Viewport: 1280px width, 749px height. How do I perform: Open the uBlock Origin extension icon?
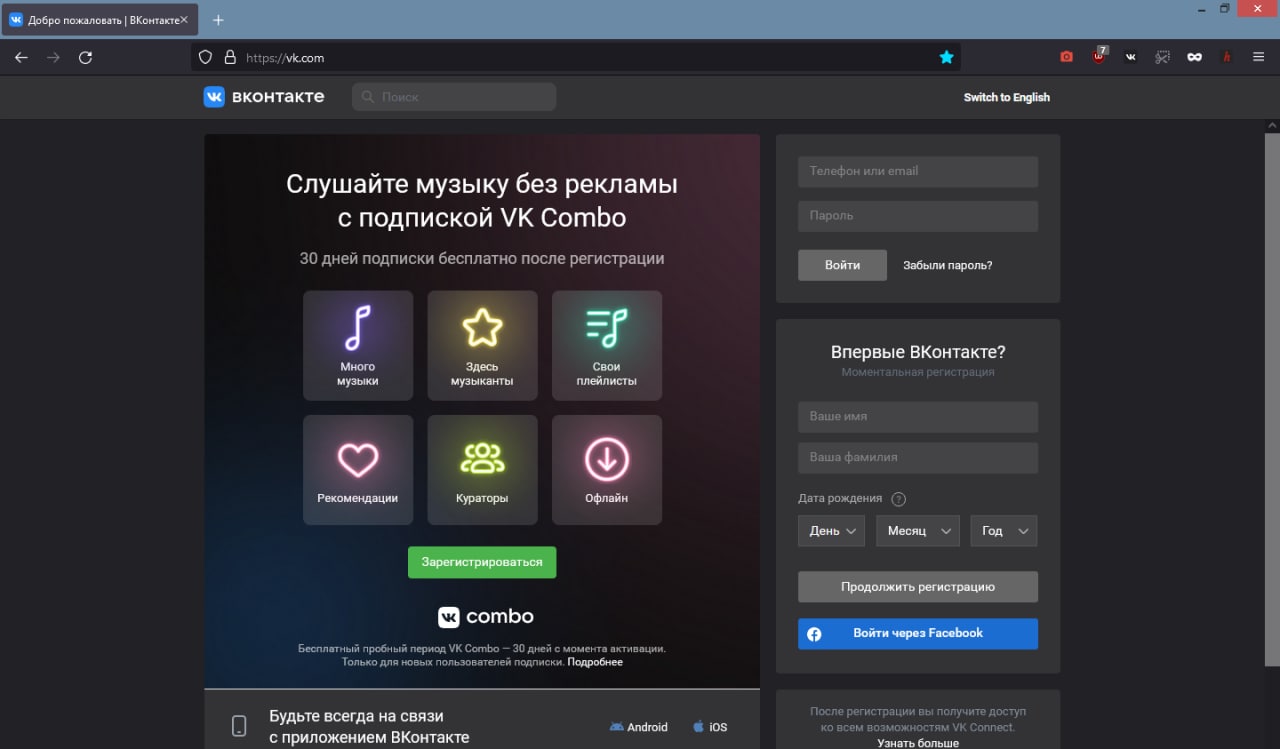(x=1099, y=57)
